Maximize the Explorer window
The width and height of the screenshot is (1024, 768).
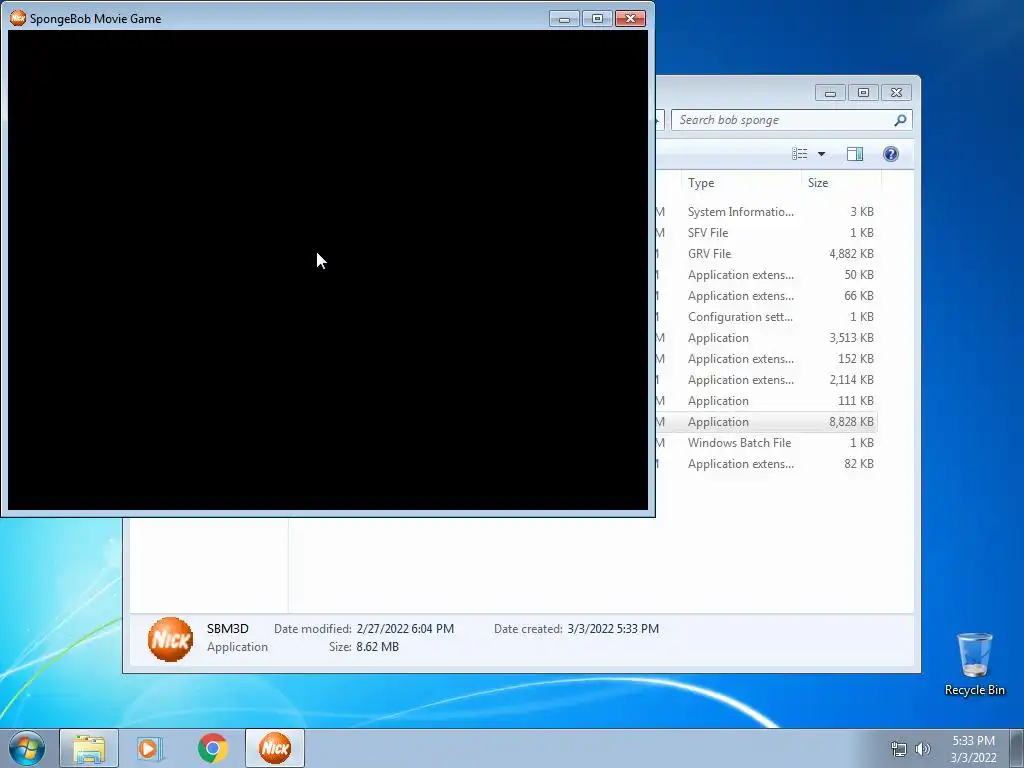(863, 93)
